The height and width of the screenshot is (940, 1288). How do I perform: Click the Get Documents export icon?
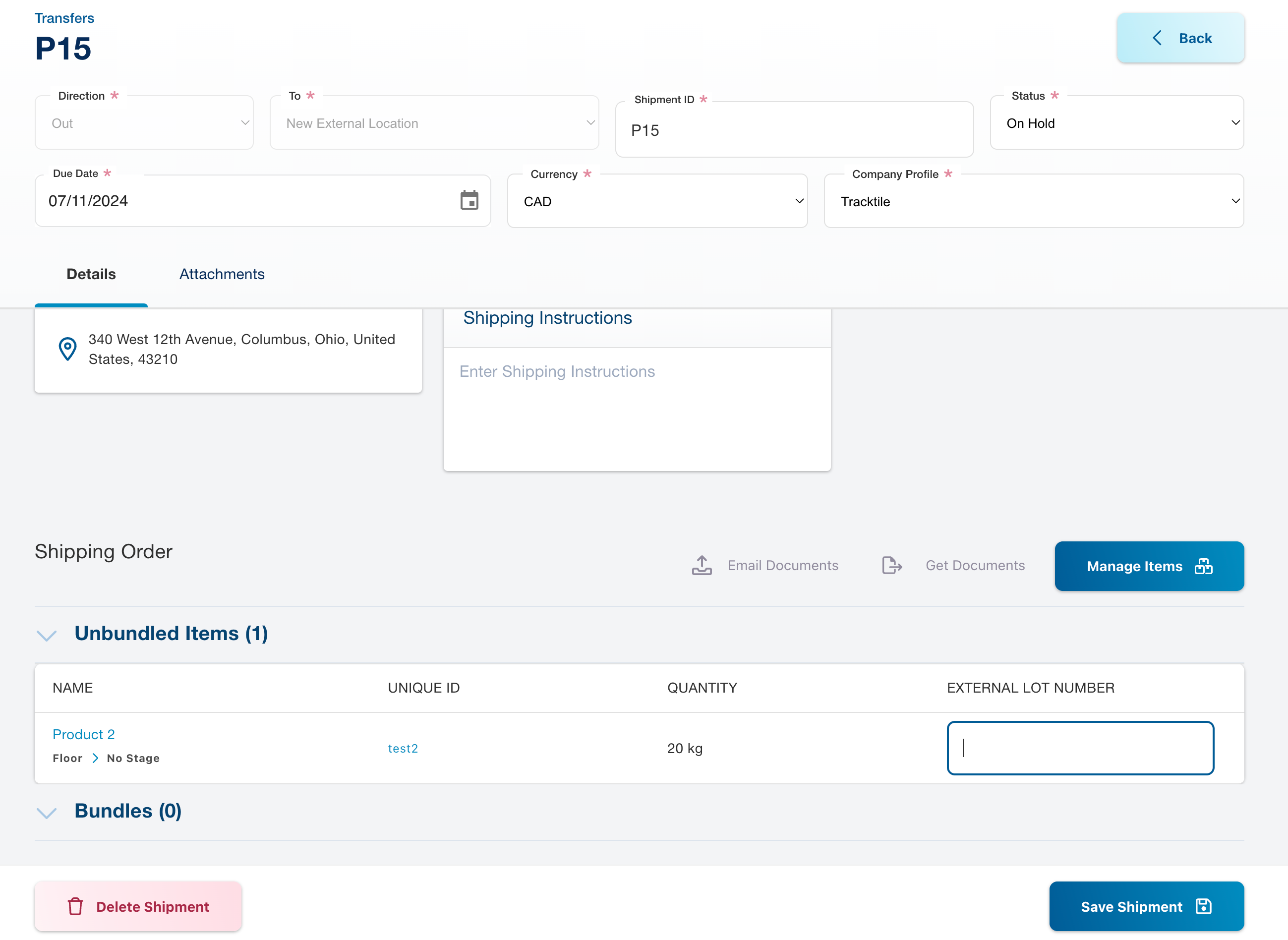click(x=891, y=566)
